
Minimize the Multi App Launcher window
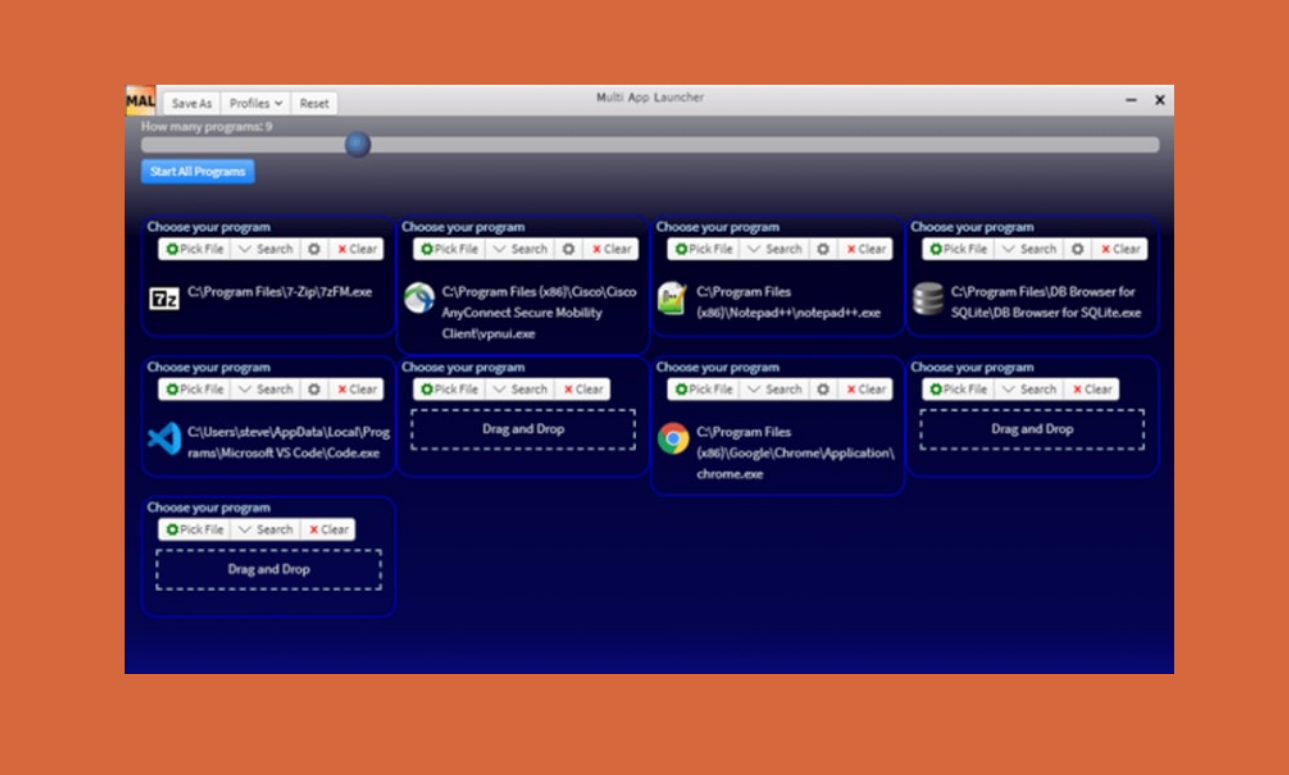click(x=1131, y=100)
